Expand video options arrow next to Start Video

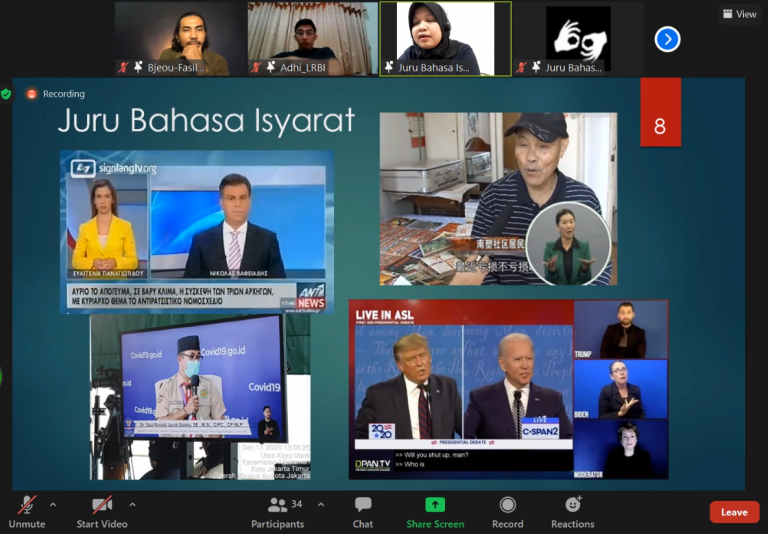132,505
